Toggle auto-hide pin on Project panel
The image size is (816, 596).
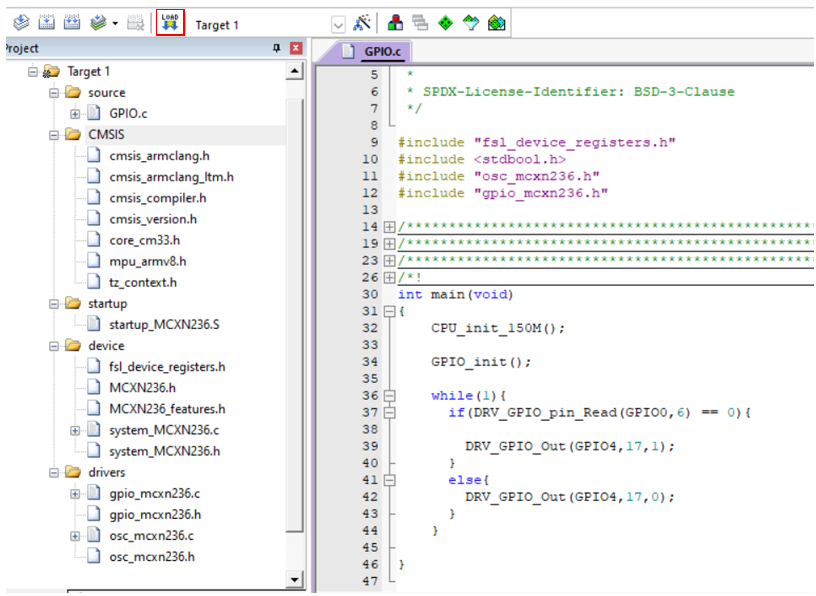click(x=277, y=48)
